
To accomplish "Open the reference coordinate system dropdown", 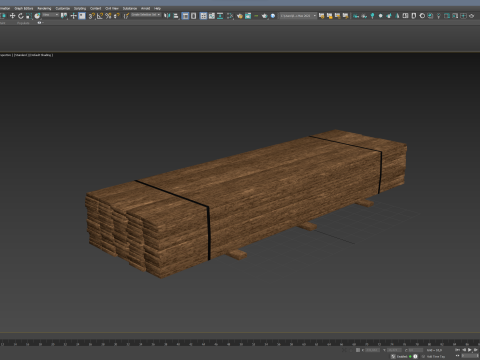I will (50, 15).
